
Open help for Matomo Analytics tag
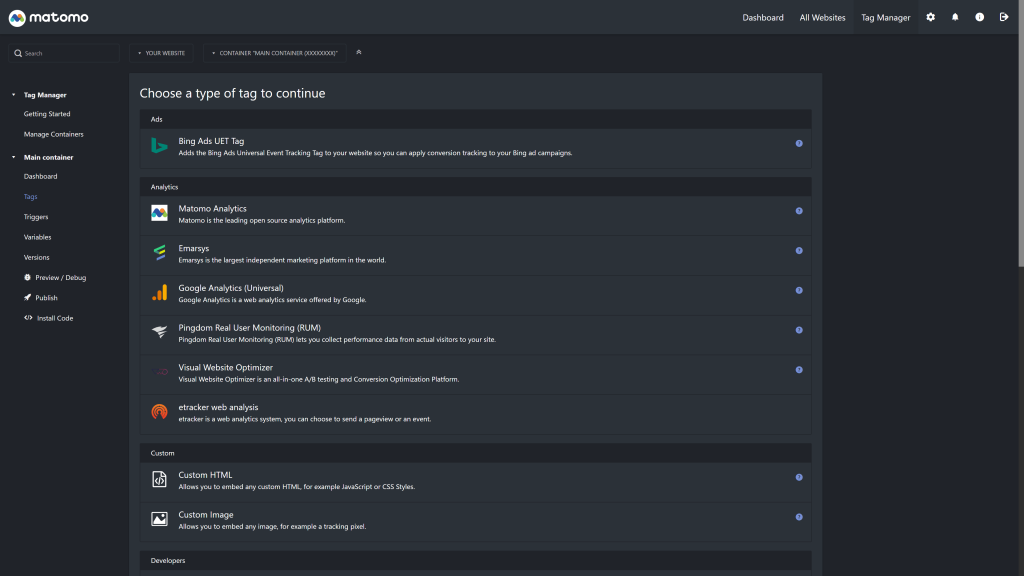point(799,211)
